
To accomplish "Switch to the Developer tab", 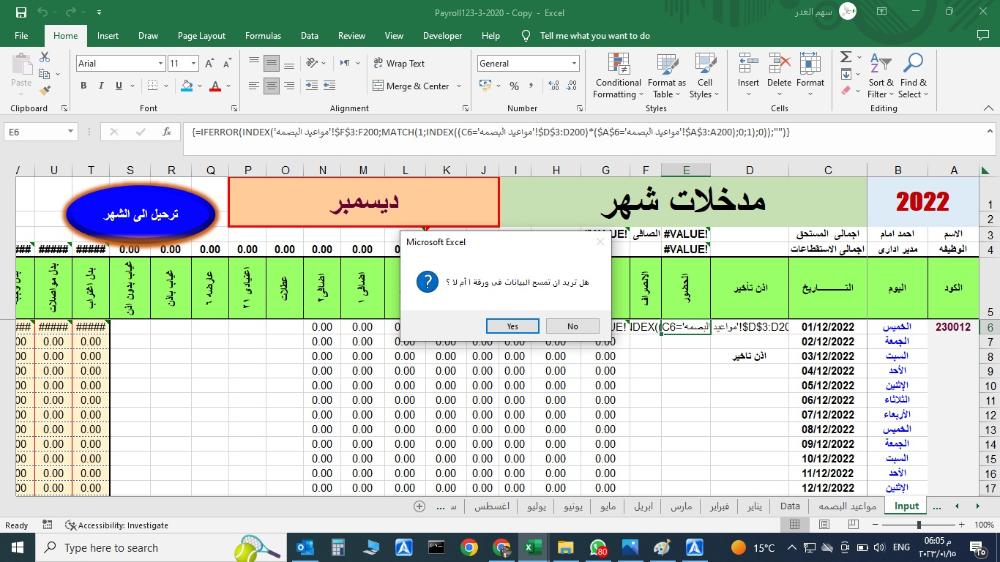I will pyautogui.click(x=443, y=36).
